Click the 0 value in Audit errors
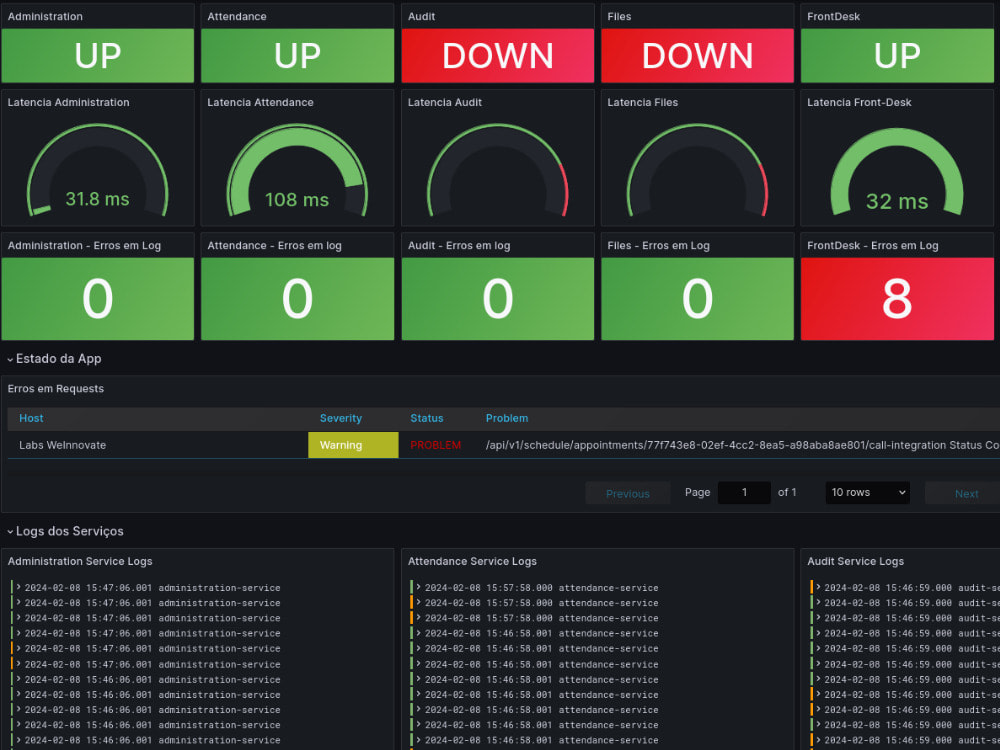The image size is (1000, 750). point(497,298)
